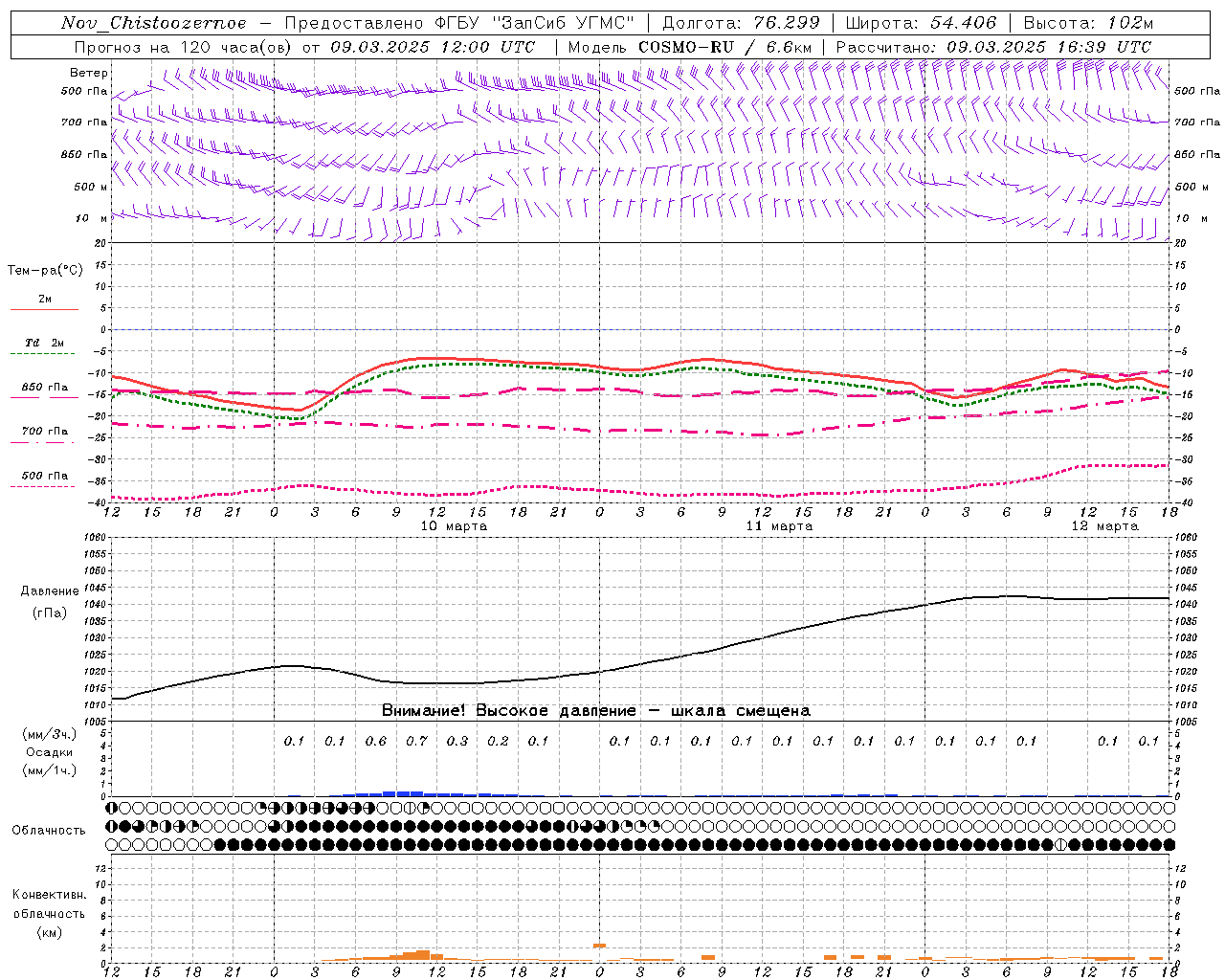Select the provider text ФГБУ "ЗапСиб УГМС"

coord(536,23)
